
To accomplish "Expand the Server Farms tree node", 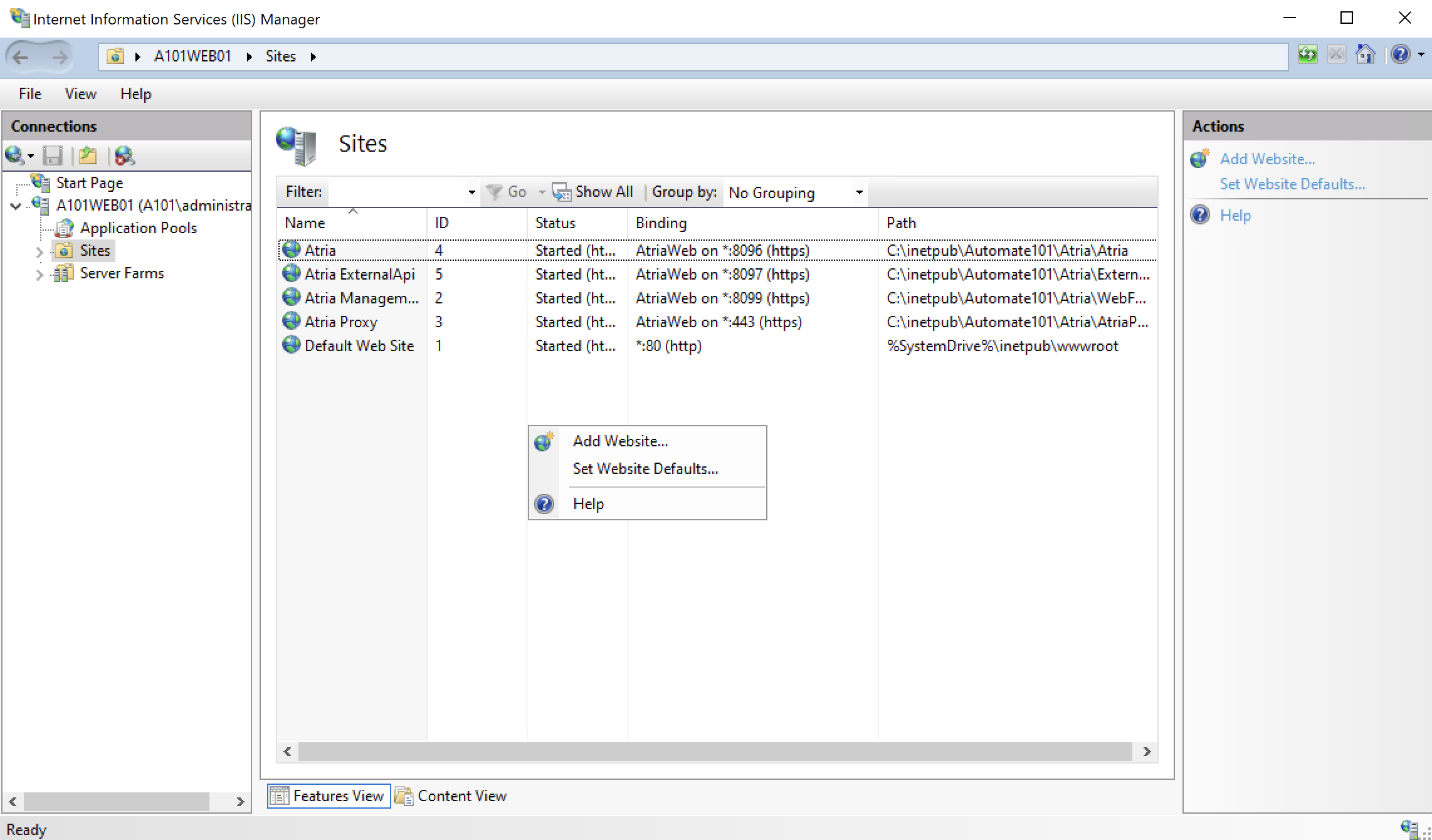I will coord(39,275).
